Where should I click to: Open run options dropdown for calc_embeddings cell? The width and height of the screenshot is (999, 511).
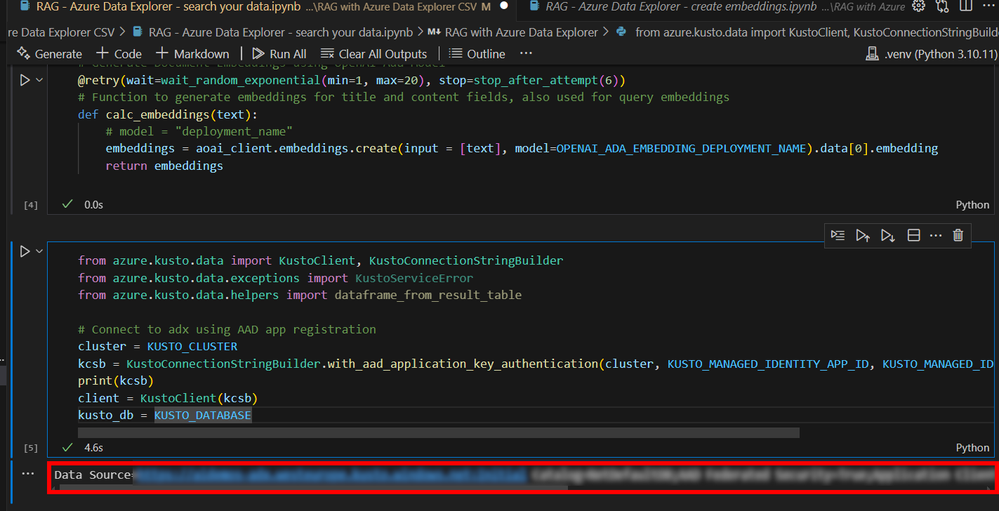coord(40,81)
